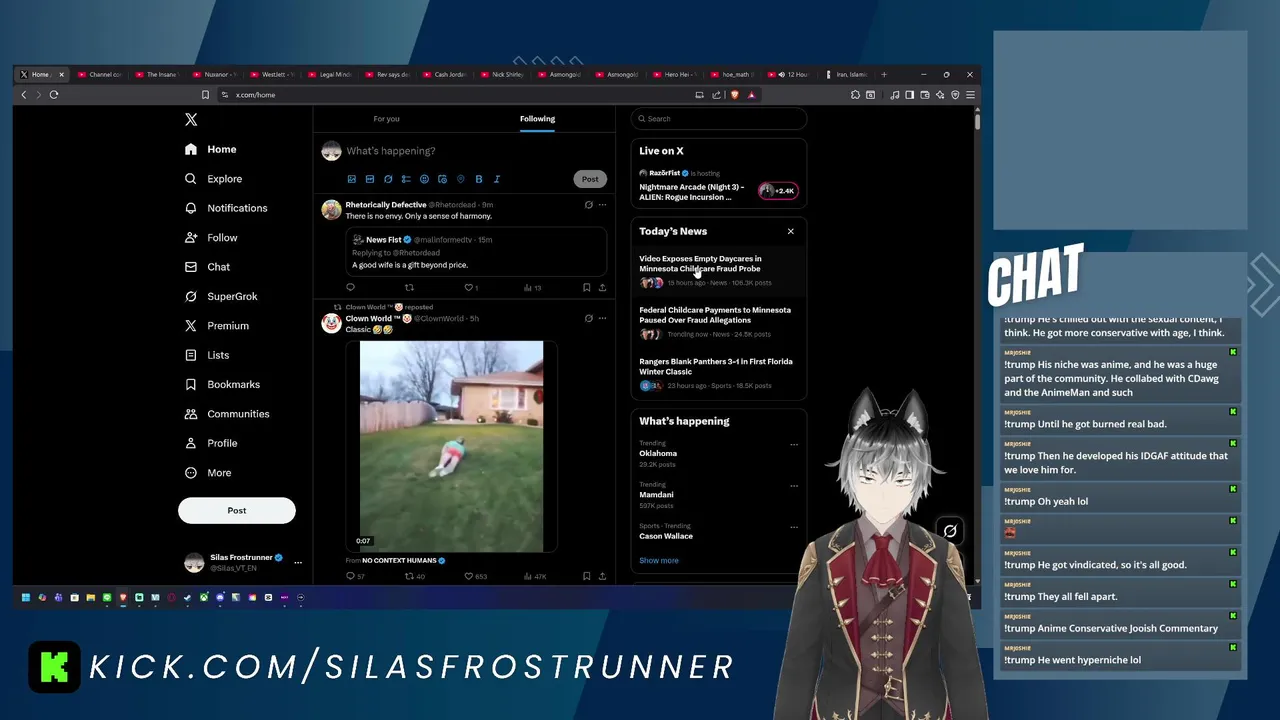Open the Brave Shields icon
The height and width of the screenshot is (720, 1280).
point(735,95)
